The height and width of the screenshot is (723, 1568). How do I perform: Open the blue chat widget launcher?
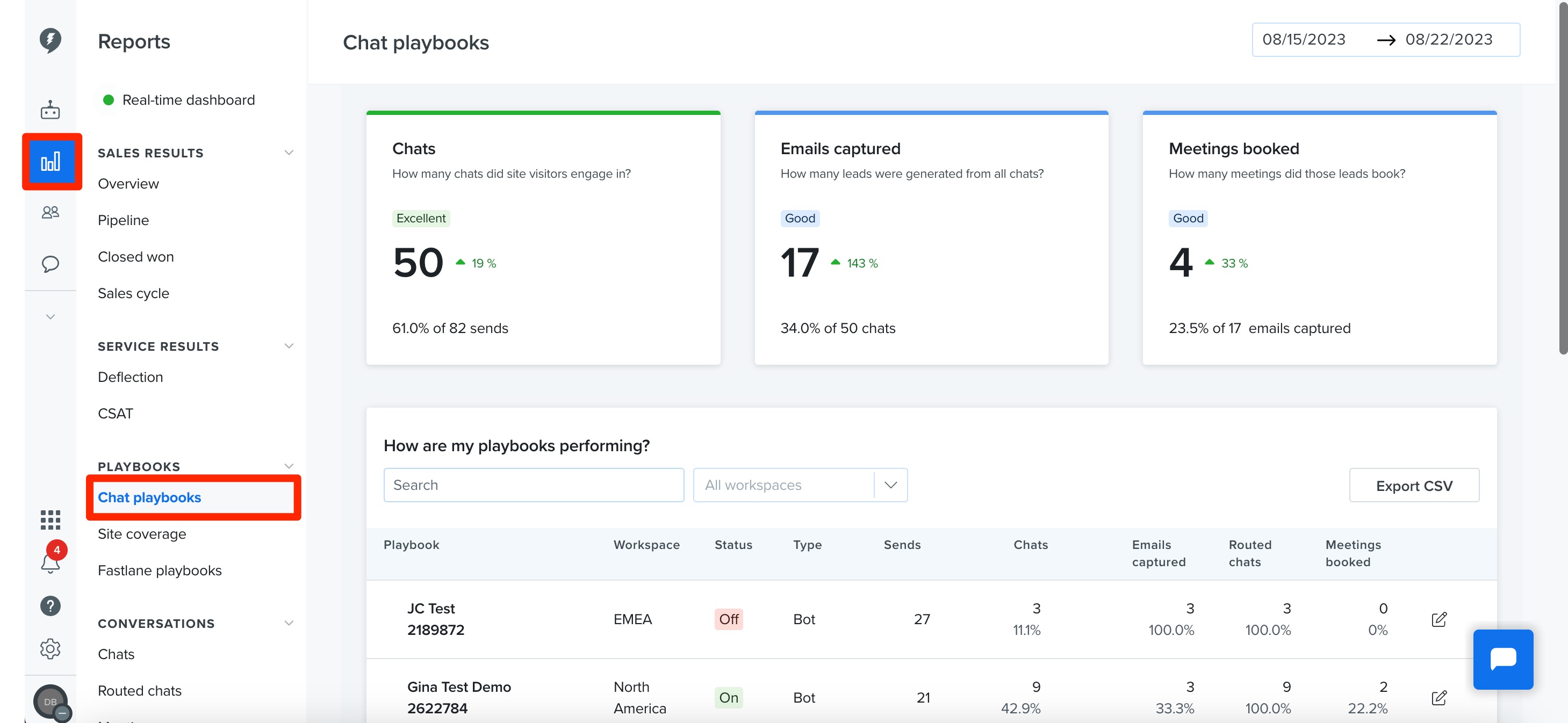coord(1503,659)
